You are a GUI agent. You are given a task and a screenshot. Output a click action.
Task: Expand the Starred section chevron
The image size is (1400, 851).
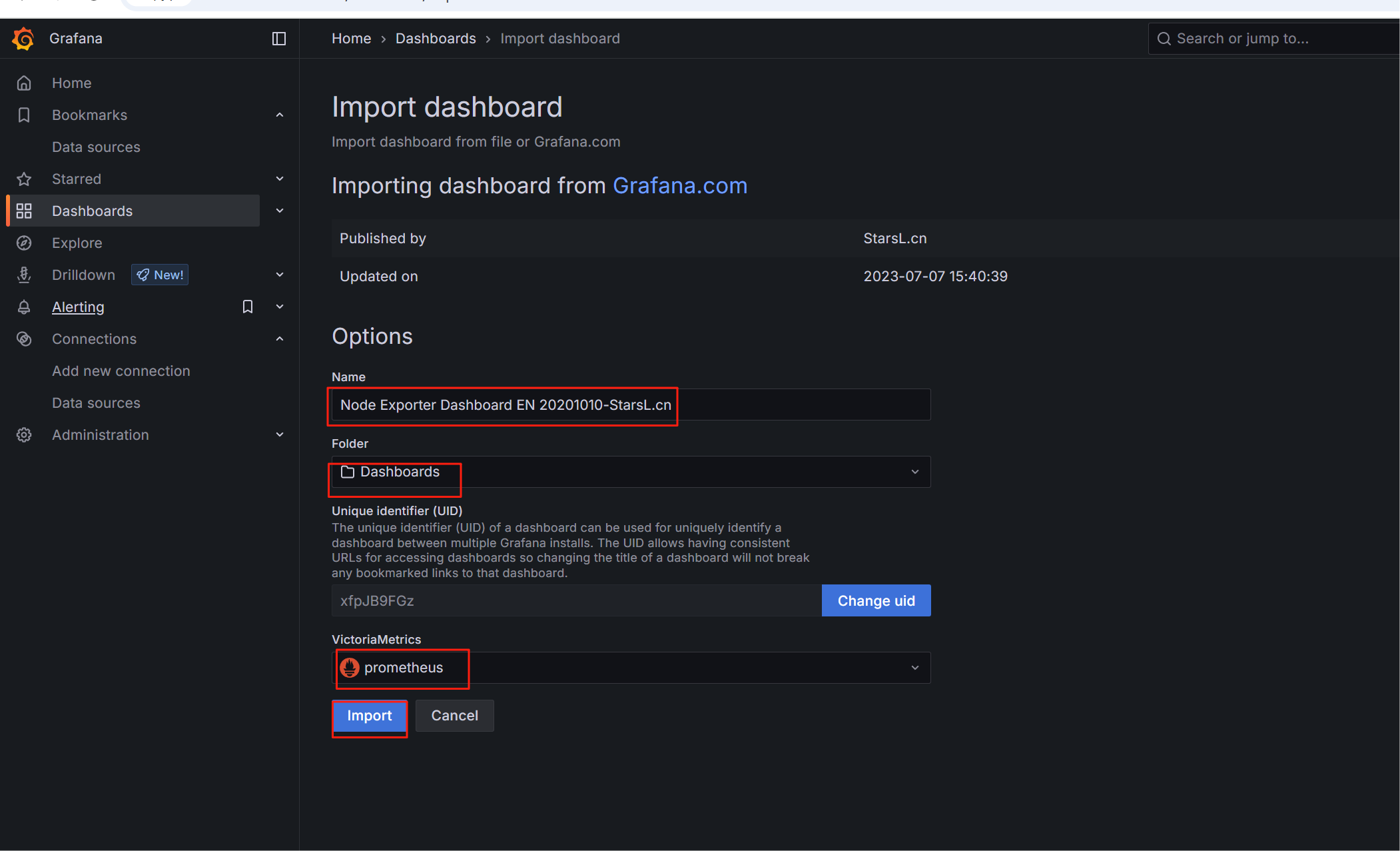coord(280,179)
